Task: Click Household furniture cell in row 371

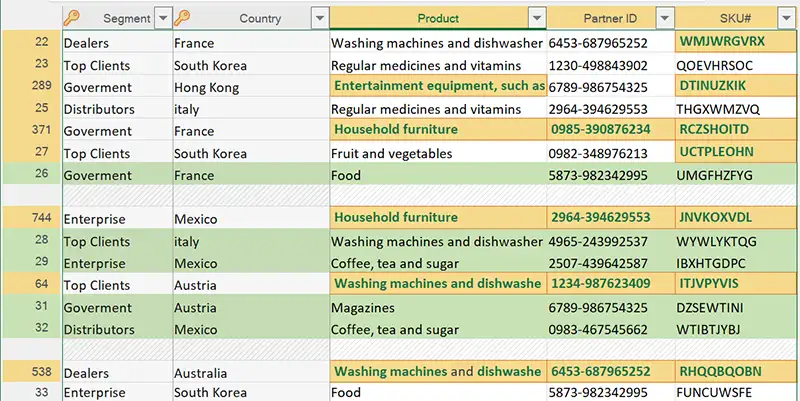Action: click(x=438, y=130)
